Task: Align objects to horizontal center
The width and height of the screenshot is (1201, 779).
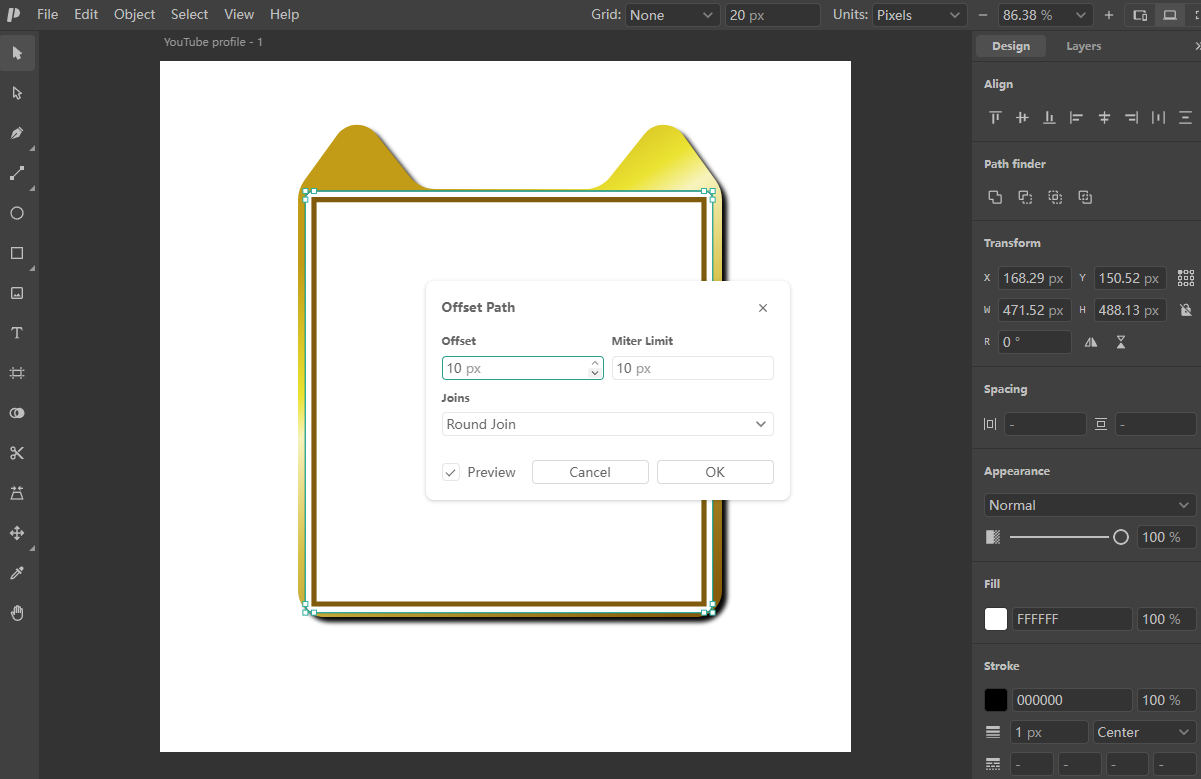Action: tap(1104, 117)
